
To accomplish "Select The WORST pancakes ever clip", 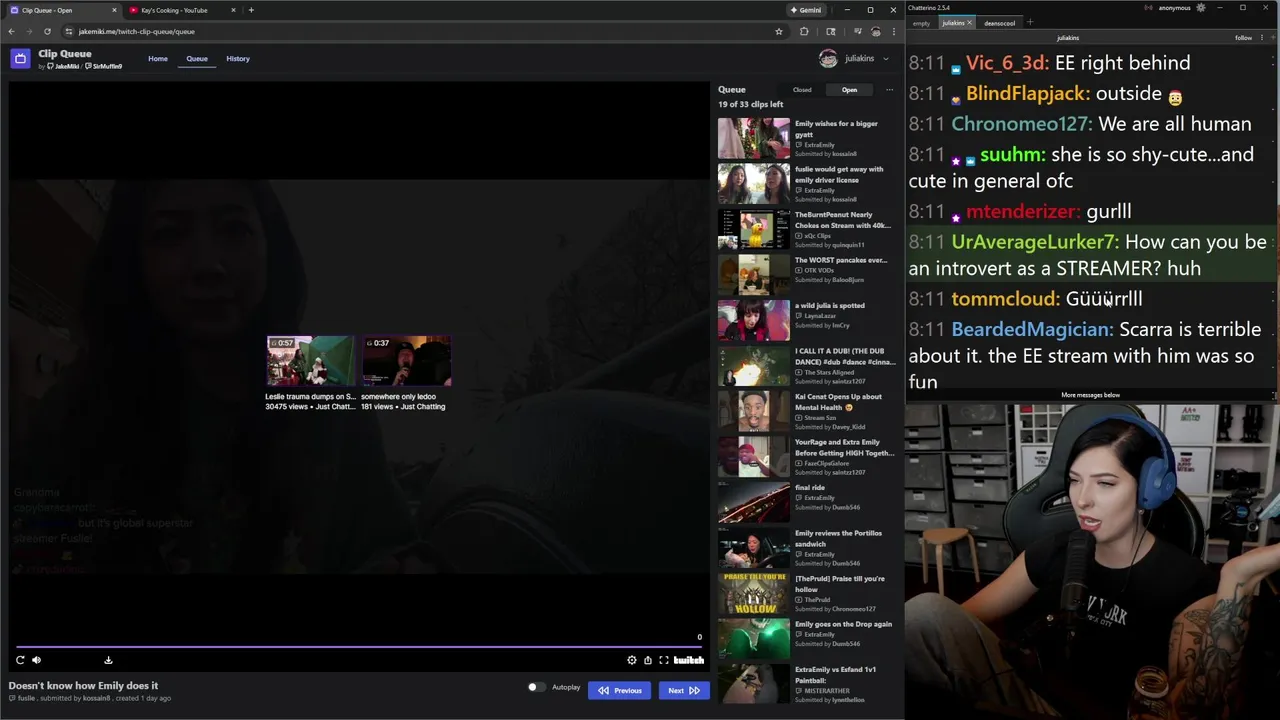I will pyautogui.click(x=806, y=274).
